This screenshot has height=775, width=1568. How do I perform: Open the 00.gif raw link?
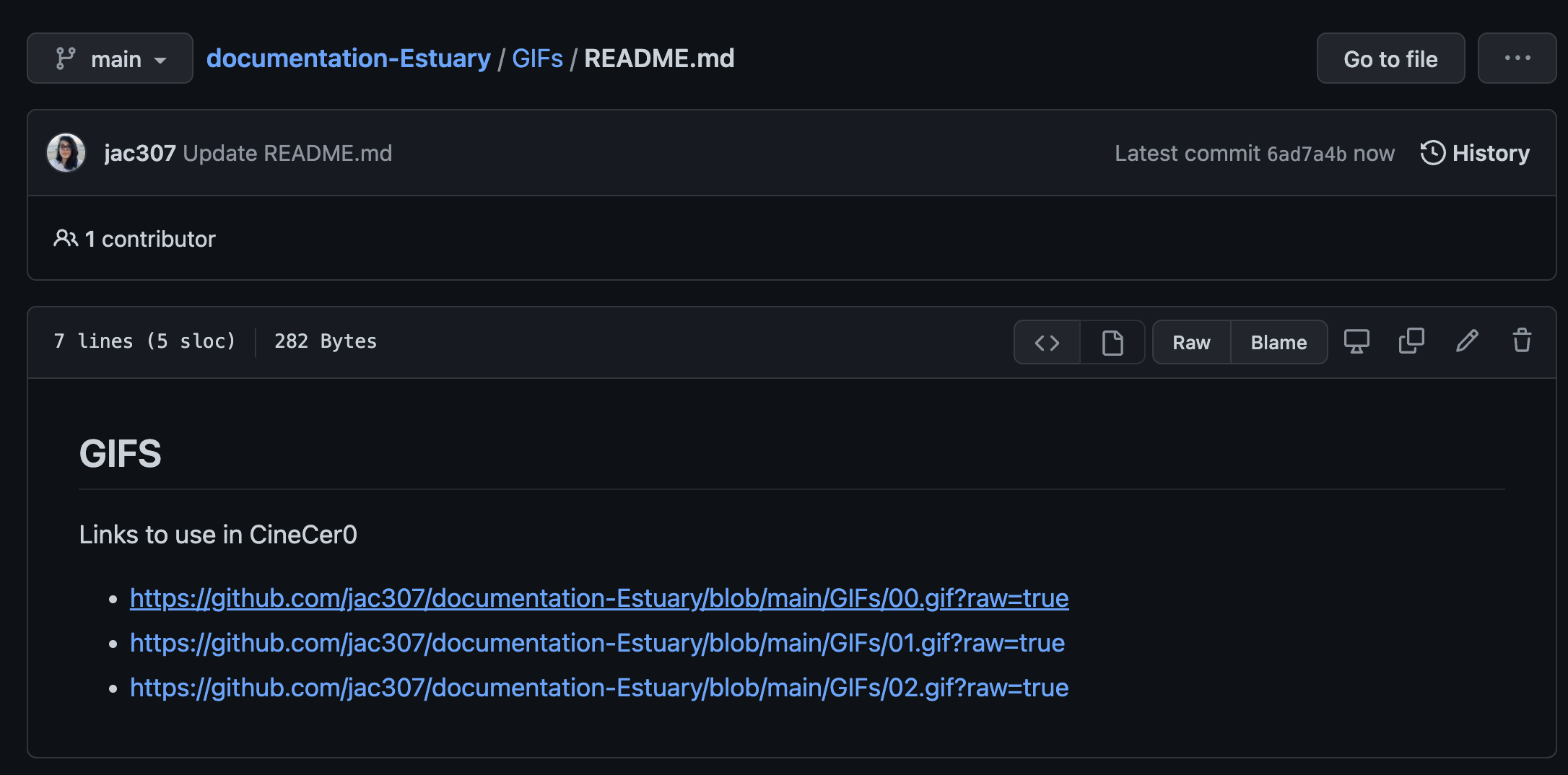coord(599,598)
